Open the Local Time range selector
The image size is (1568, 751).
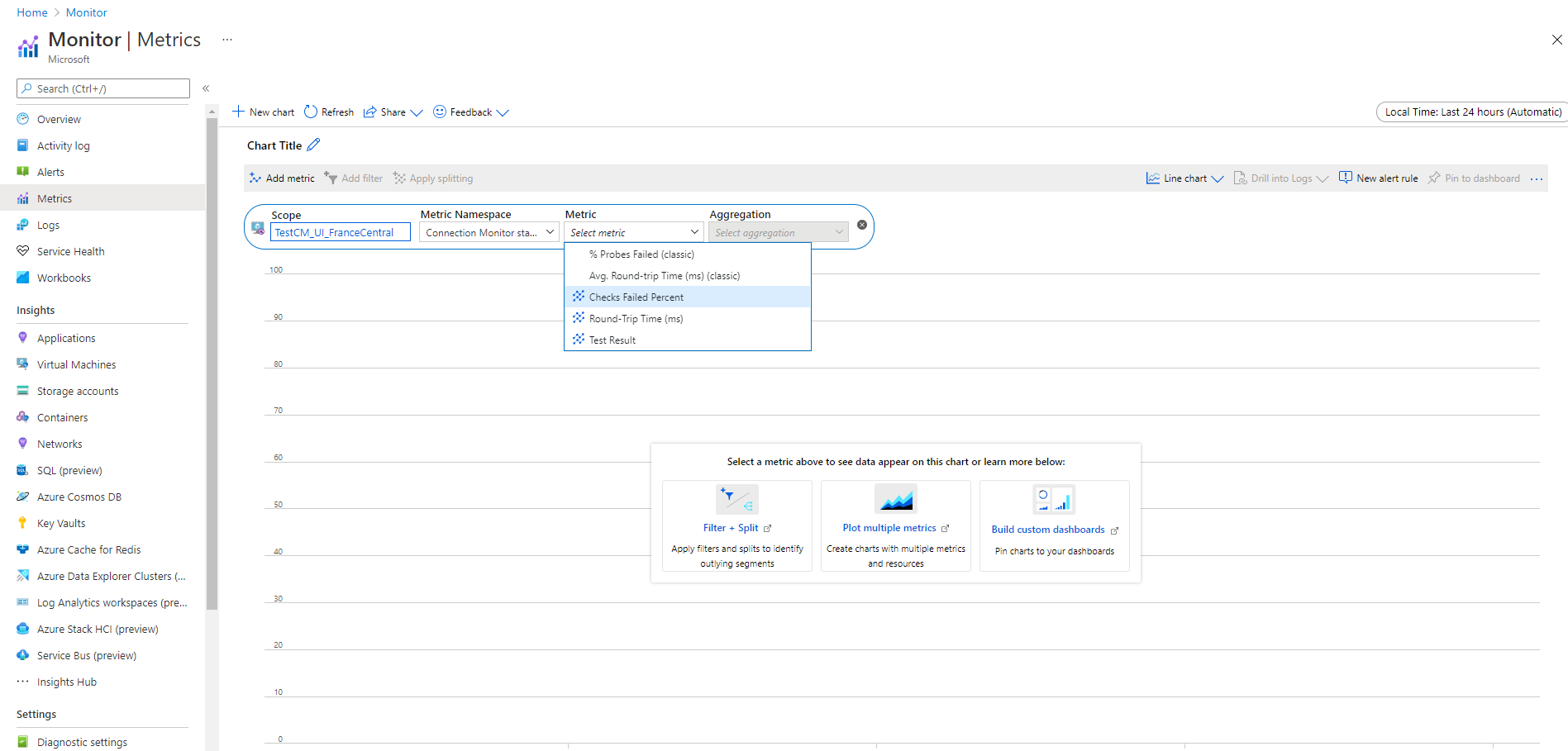tap(1472, 112)
